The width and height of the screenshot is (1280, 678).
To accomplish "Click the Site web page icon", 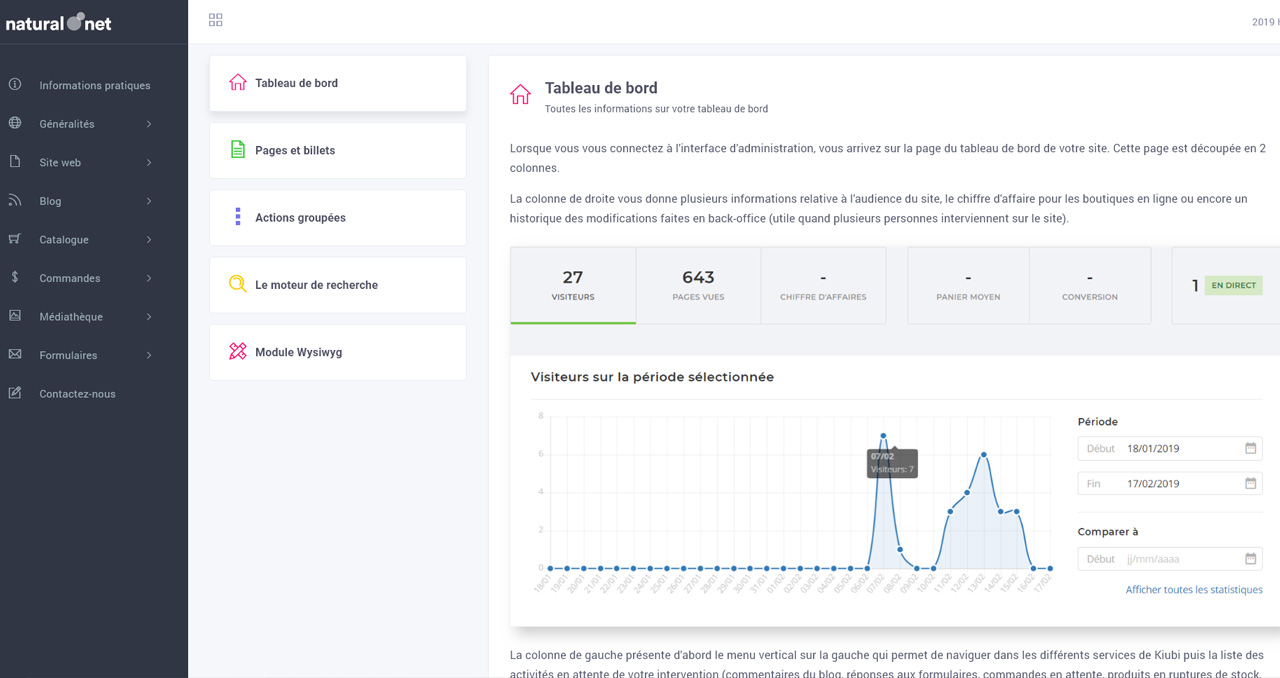I will [x=15, y=162].
